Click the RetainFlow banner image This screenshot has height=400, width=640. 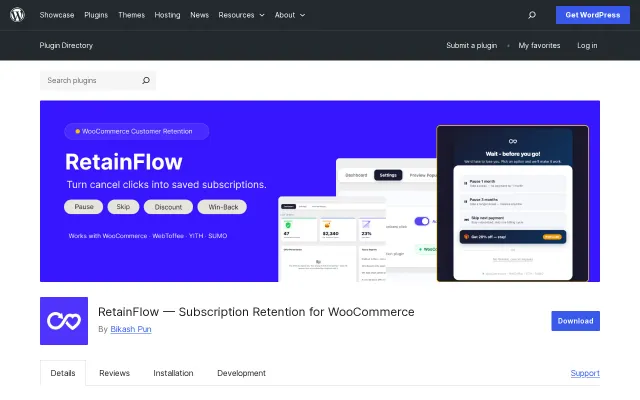click(x=320, y=191)
